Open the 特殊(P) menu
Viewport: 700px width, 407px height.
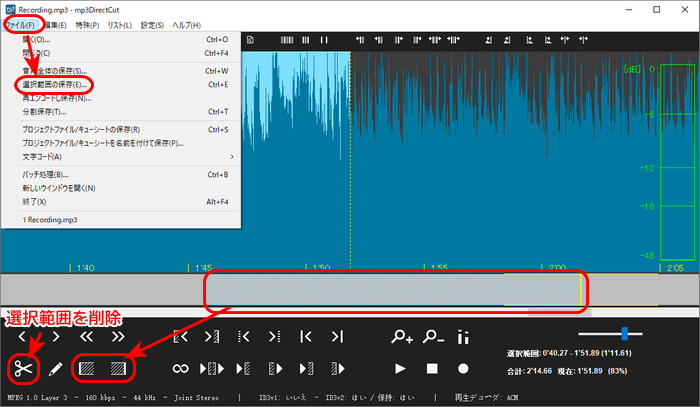pyautogui.click(x=87, y=25)
